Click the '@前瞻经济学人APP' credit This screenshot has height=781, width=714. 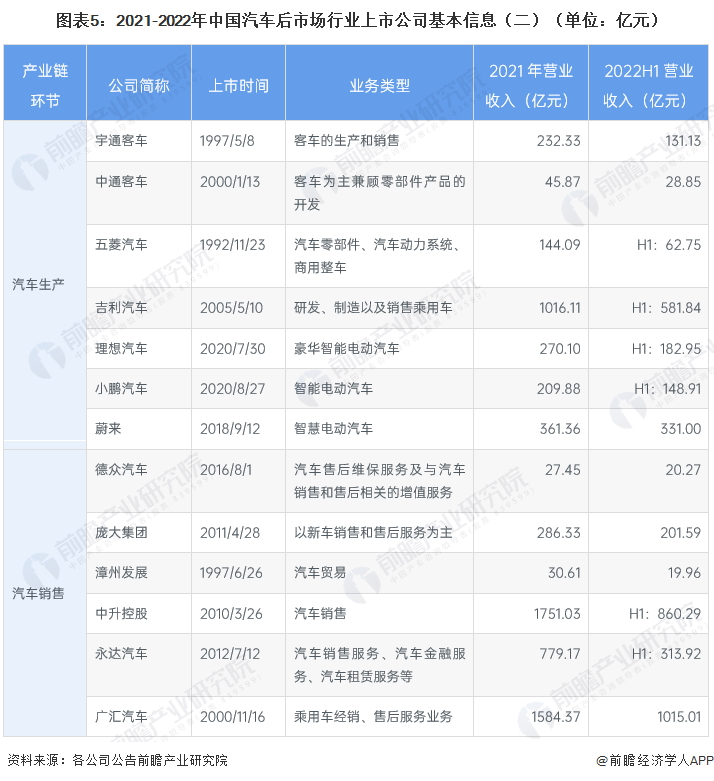[x=655, y=760]
